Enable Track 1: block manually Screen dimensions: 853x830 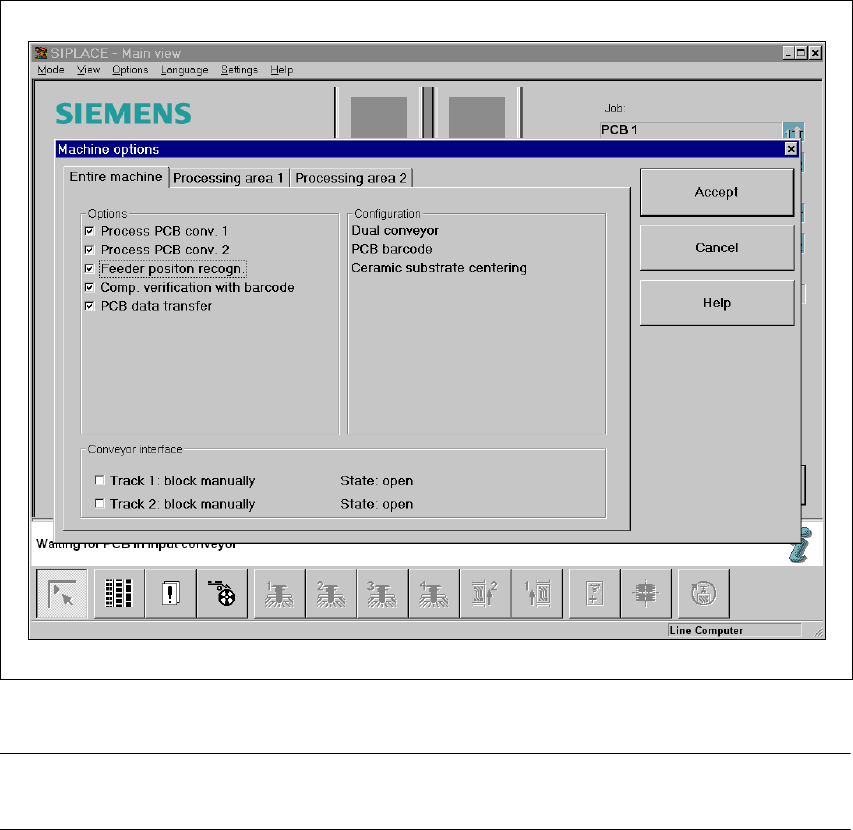(100, 480)
